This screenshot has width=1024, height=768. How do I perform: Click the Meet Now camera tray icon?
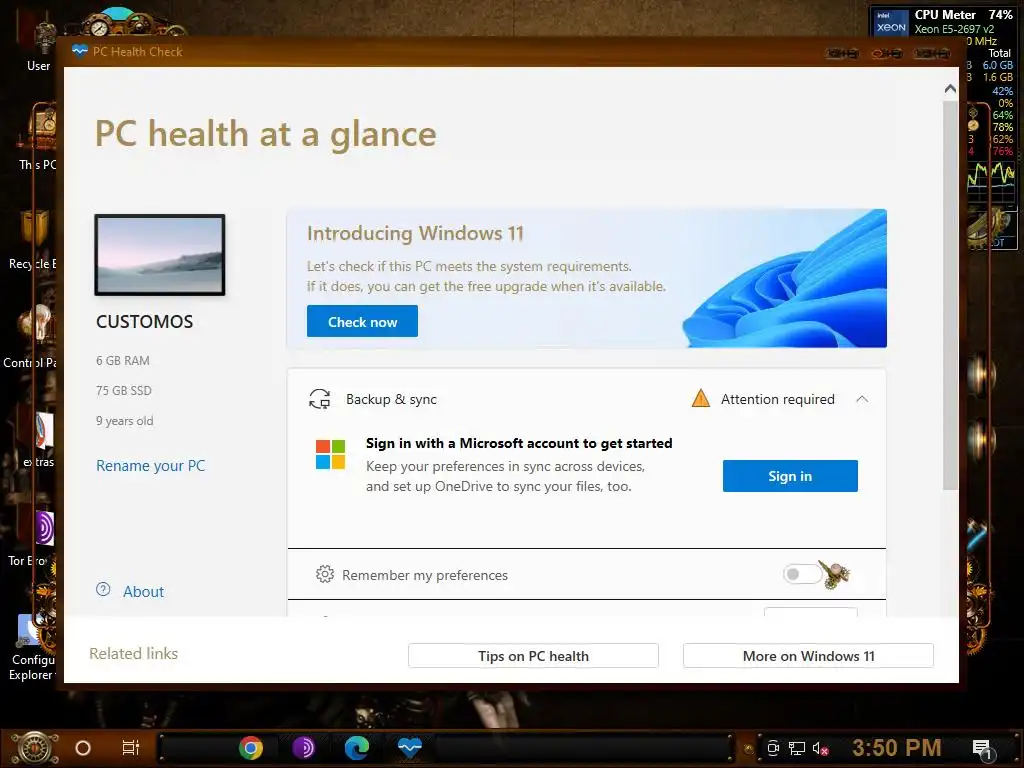click(x=773, y=748)
